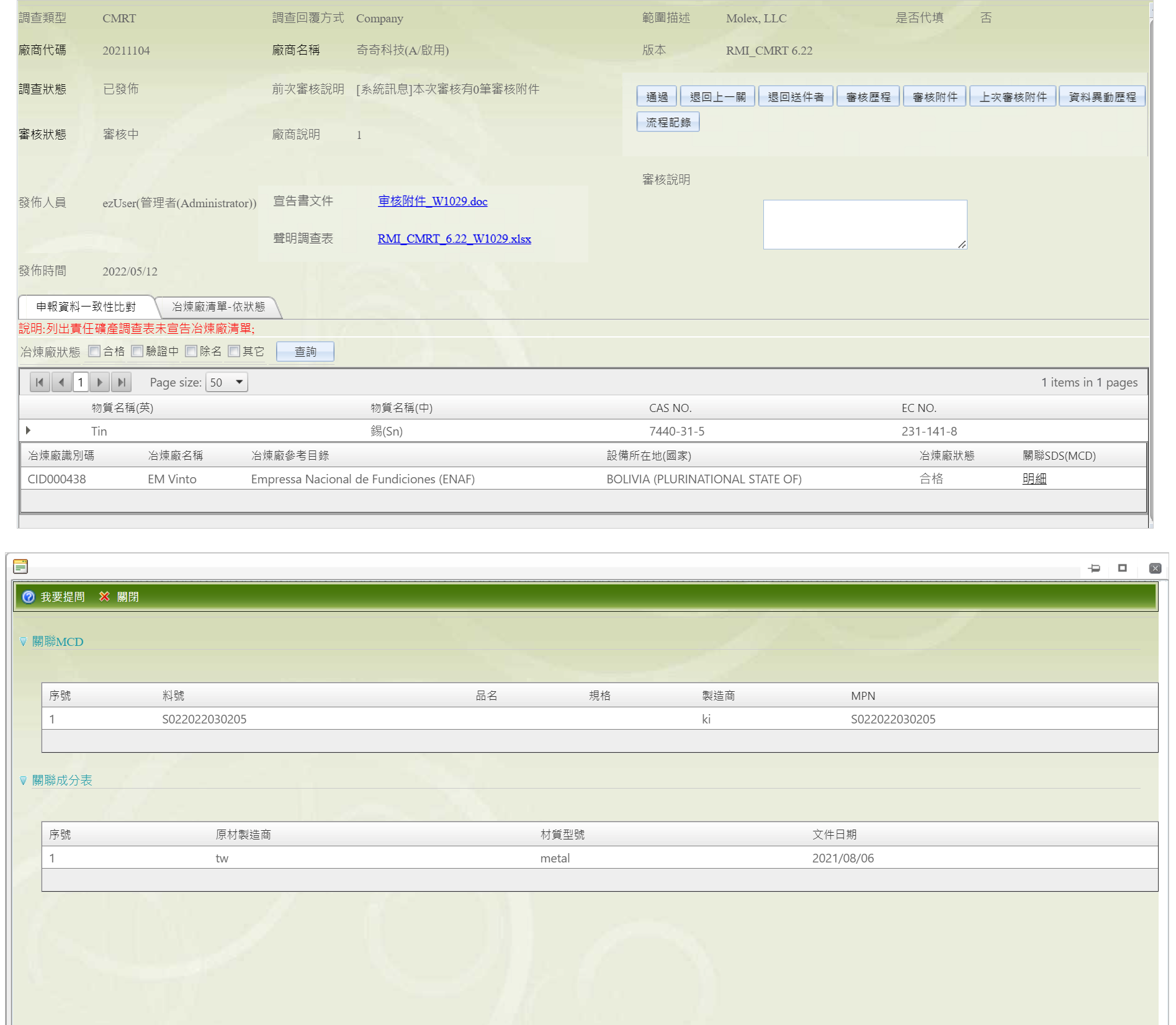The height and width of the screenshot is (1025, 1176).
Task: Collapse the 關聯MCD section
Action: pyautogui.click(x=23, y=642)
